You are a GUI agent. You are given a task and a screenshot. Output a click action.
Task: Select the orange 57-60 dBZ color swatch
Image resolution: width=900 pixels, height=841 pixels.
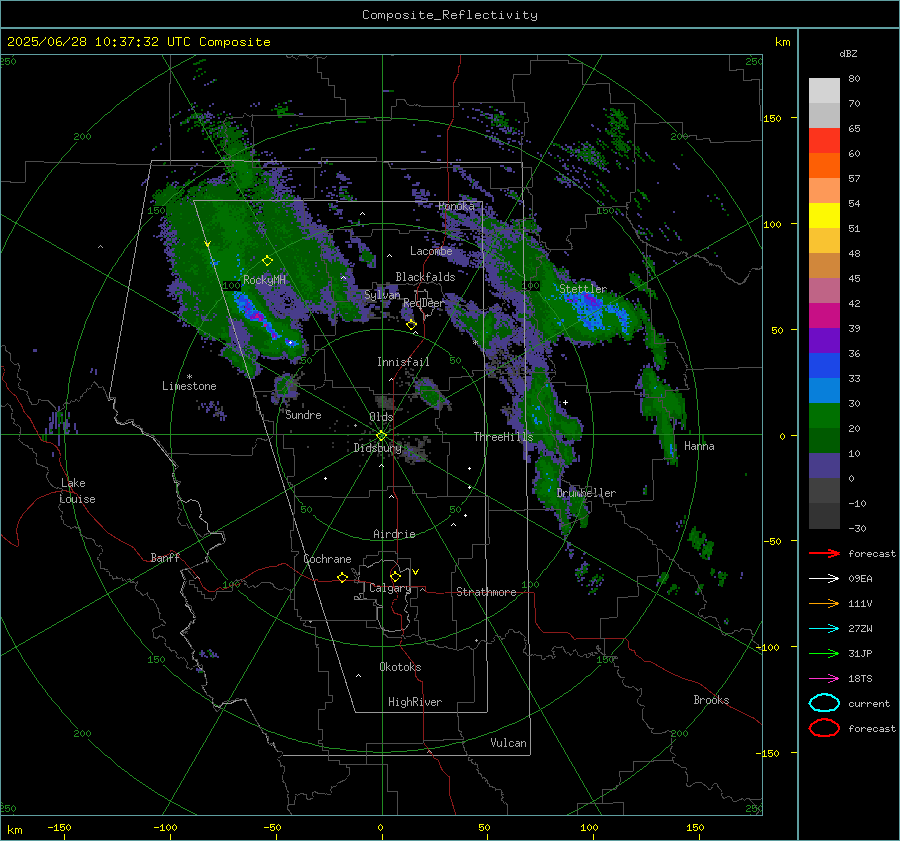(824, 166)
